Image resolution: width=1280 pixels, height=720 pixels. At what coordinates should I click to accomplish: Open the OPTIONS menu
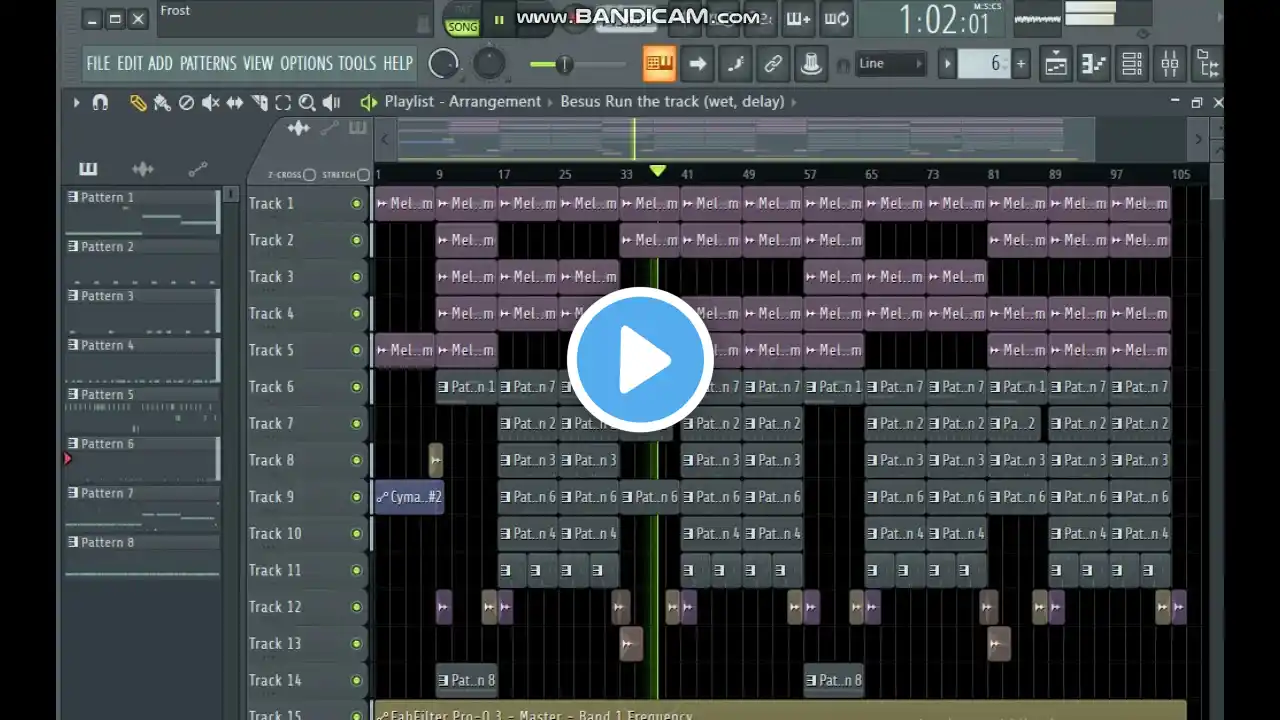[306, 64]
